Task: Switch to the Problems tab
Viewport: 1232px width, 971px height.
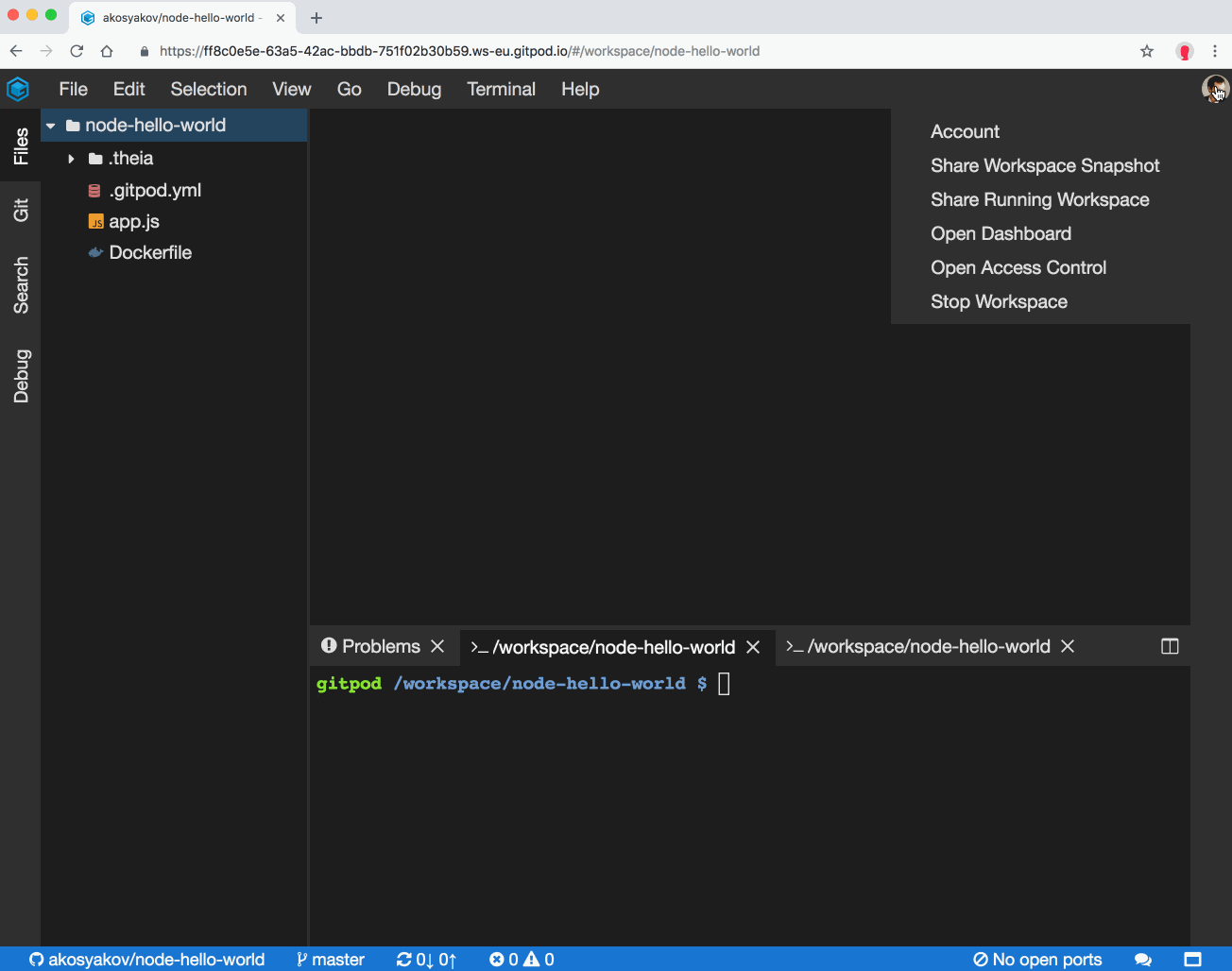Action: point(383,646)
